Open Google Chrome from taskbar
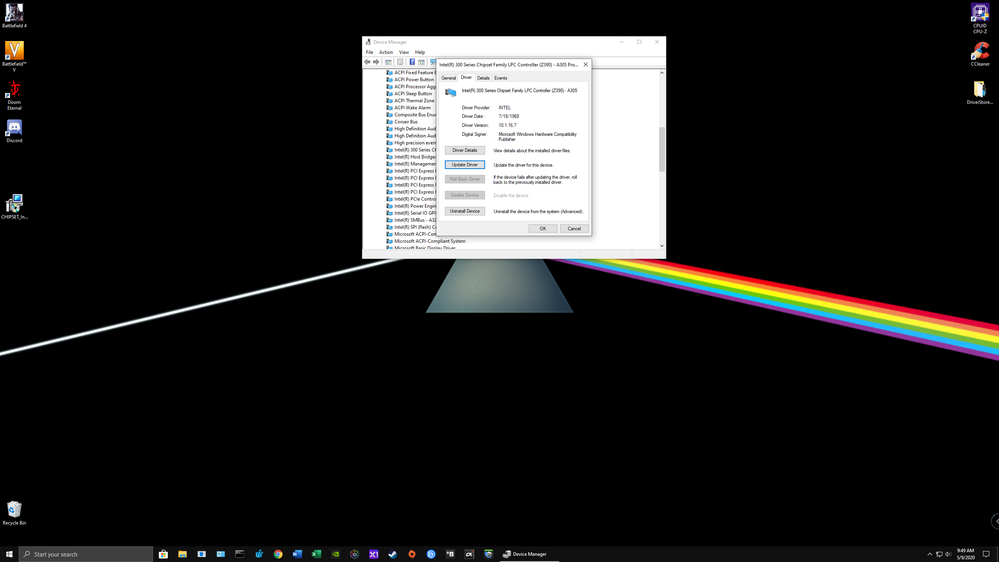Viewport: 999px width, 562px height. [x=278, y=554]
